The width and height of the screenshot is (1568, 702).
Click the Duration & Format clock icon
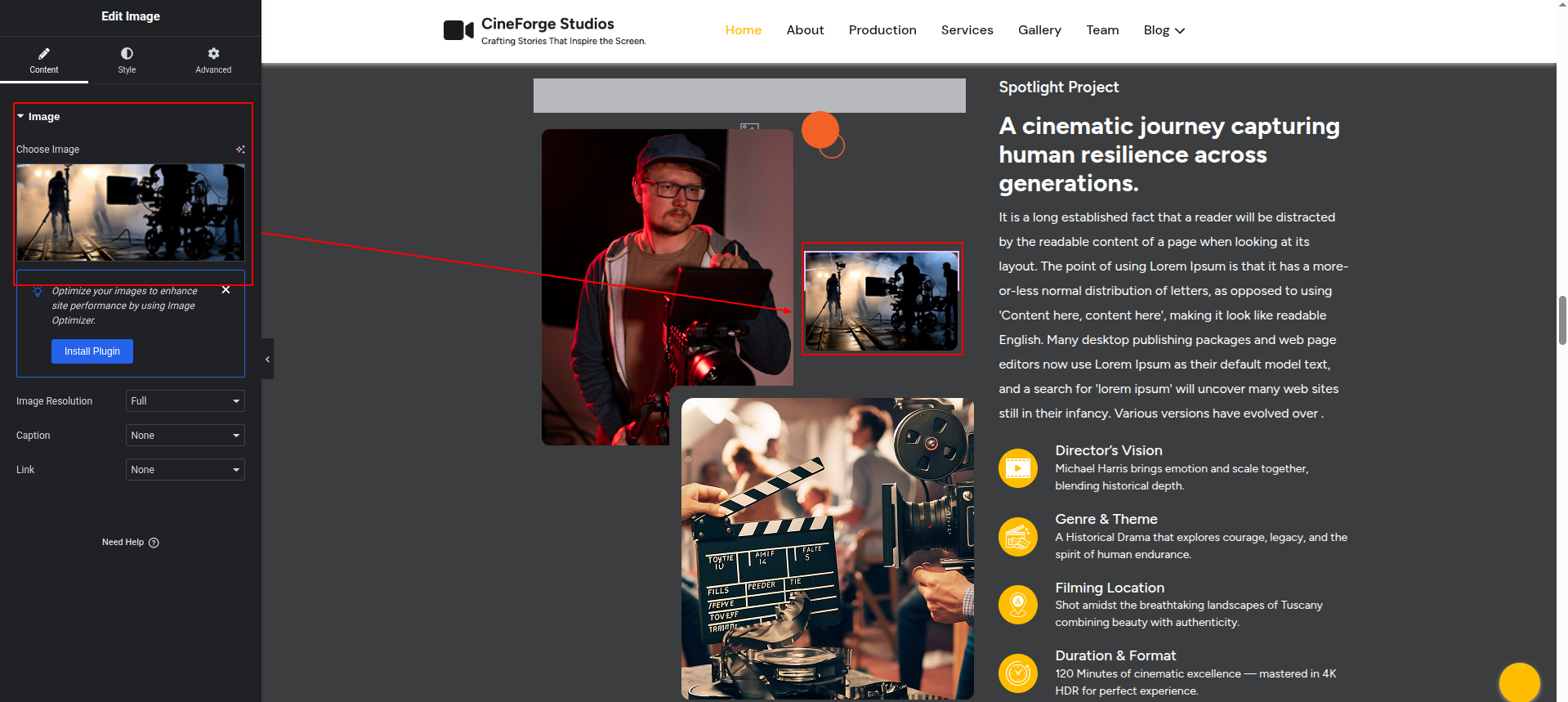tap(1017, 673)
